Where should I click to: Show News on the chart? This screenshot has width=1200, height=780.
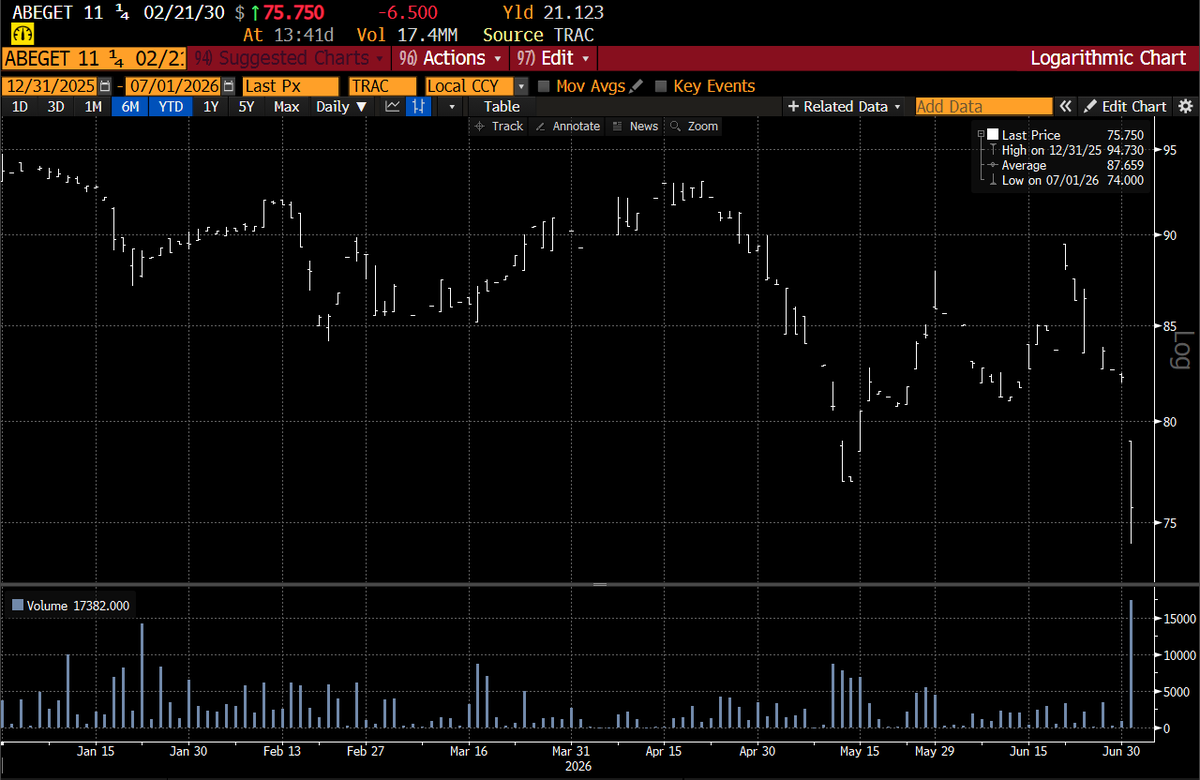point(636,126)
